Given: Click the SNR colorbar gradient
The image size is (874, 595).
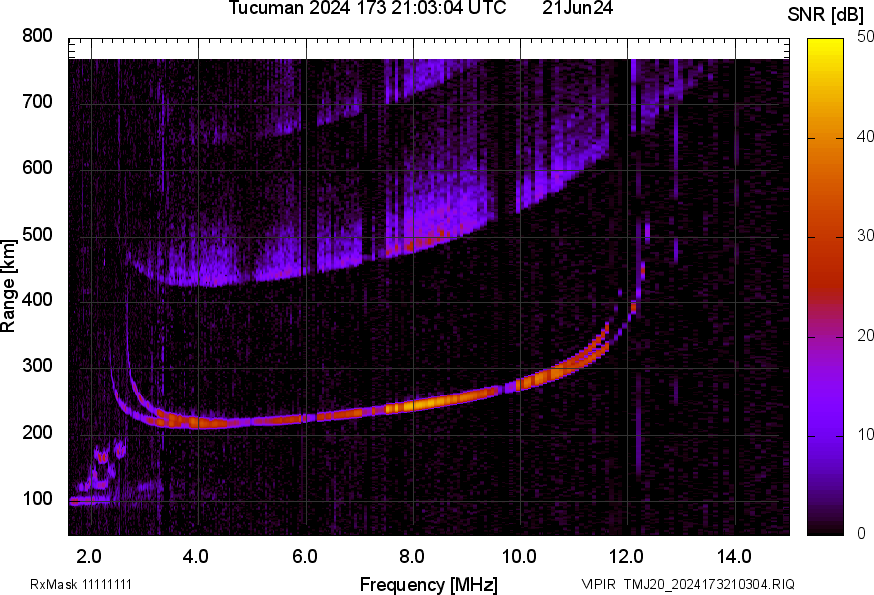Looking at the screenshot, I should click(825, 287).
